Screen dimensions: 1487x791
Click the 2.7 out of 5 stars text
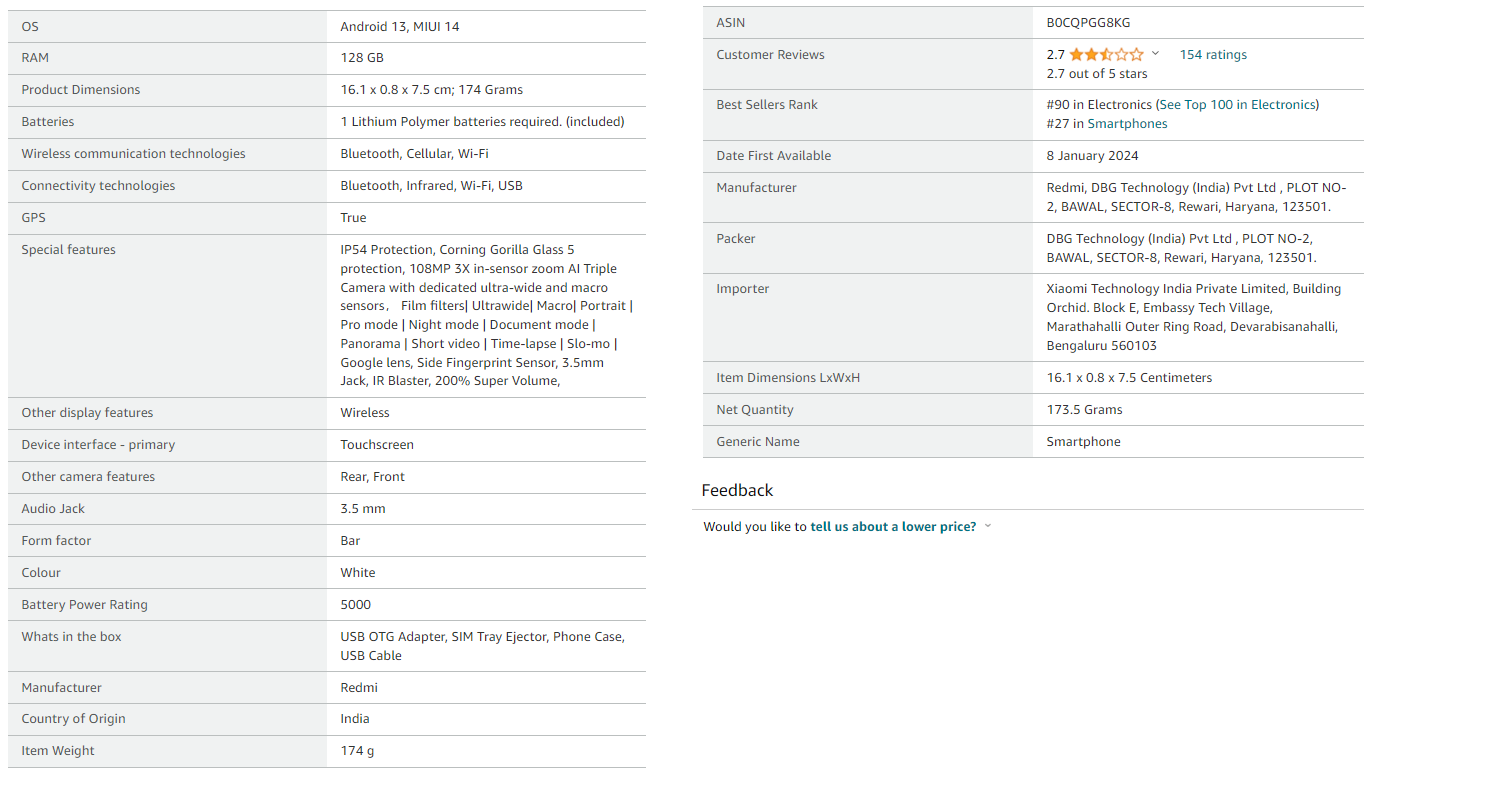point(1097,74)
